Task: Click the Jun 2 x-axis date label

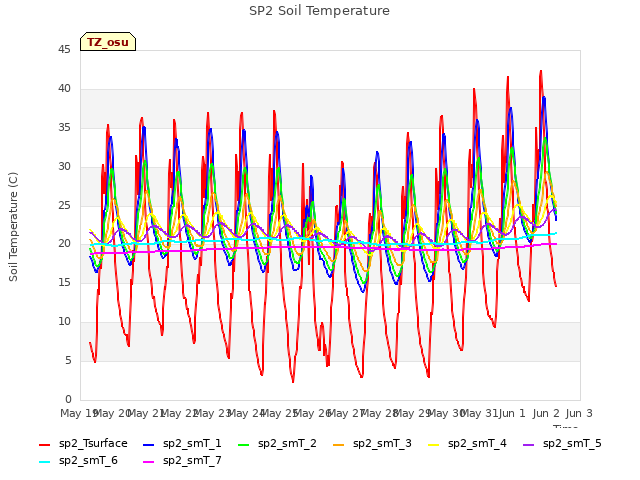Action: click(546, 413)
